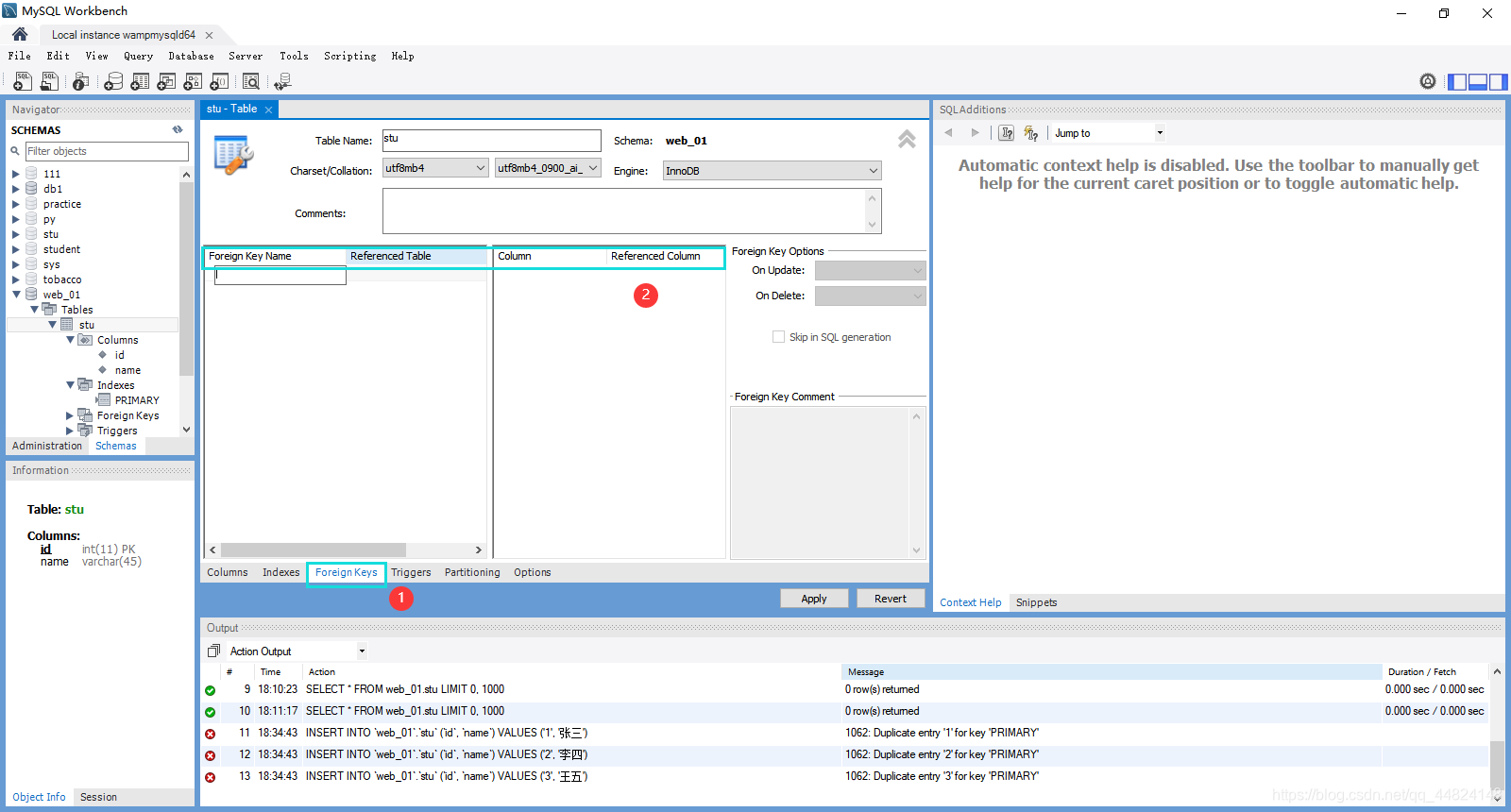Toggle the left sidebar panel icon
1511x812 pixels.
[x=1457, y=82]
